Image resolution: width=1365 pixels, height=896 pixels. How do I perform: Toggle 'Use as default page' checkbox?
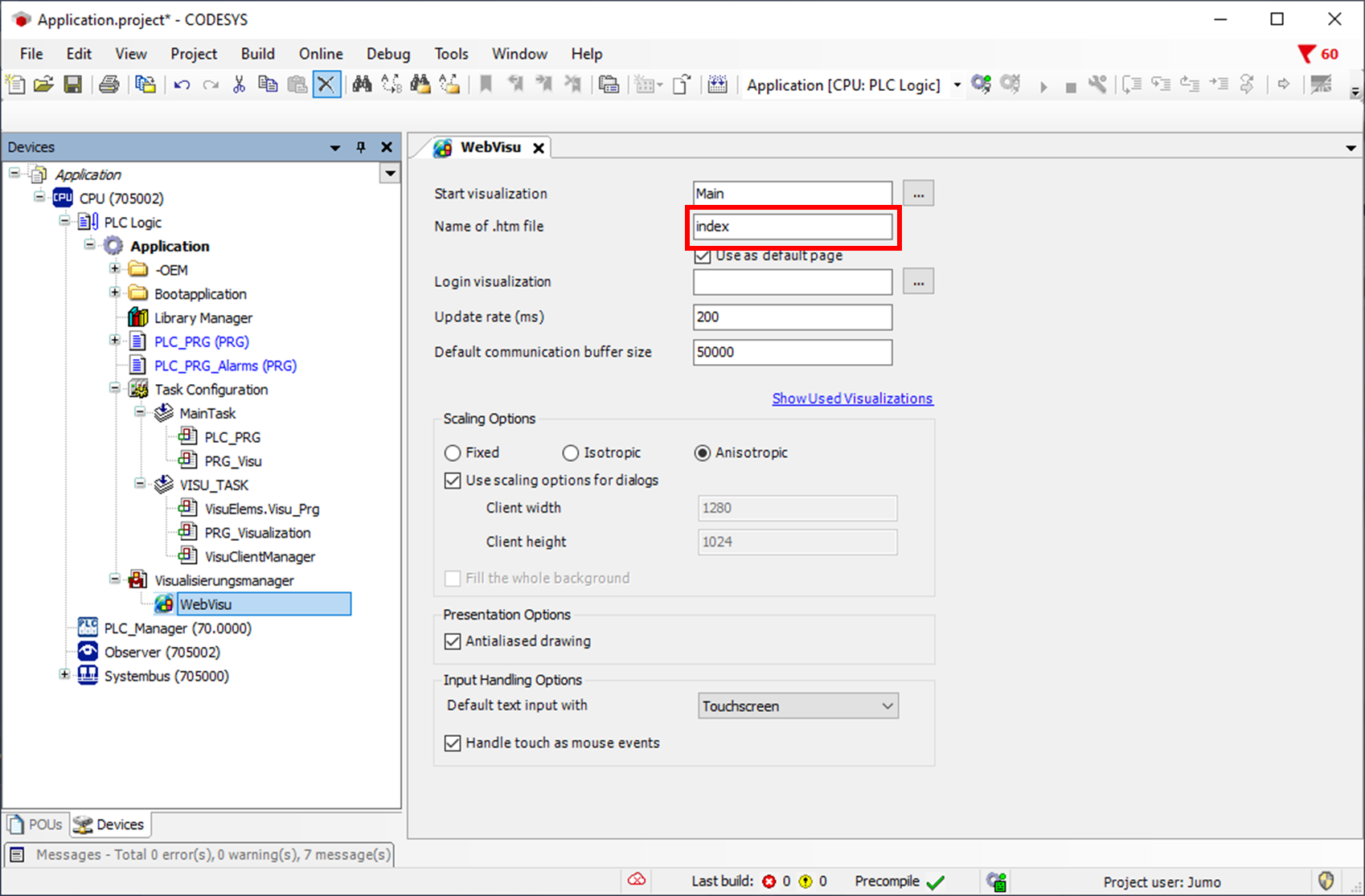pyautogui.click(x=703, y=256)
